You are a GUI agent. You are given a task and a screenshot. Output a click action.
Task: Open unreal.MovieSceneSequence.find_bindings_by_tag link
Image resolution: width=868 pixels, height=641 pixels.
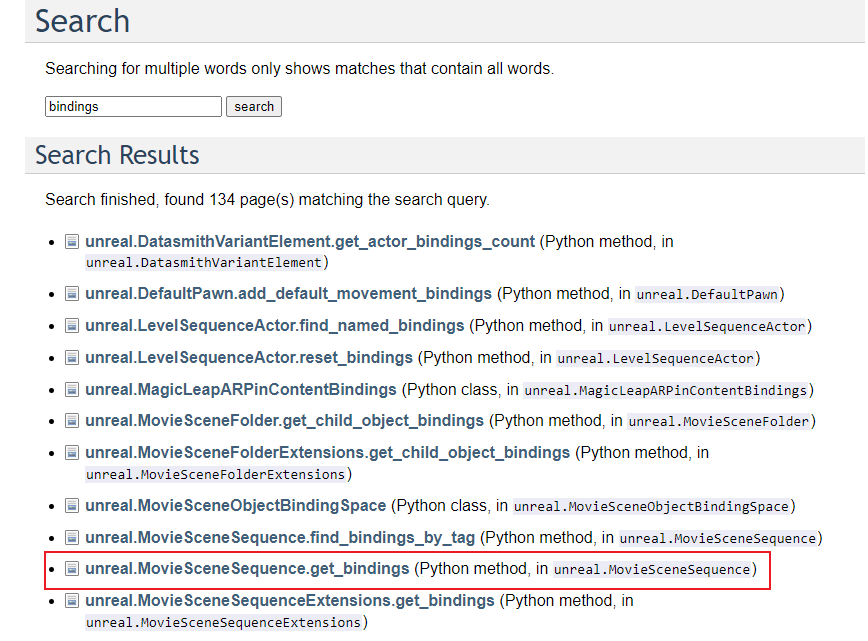point(280,538)
